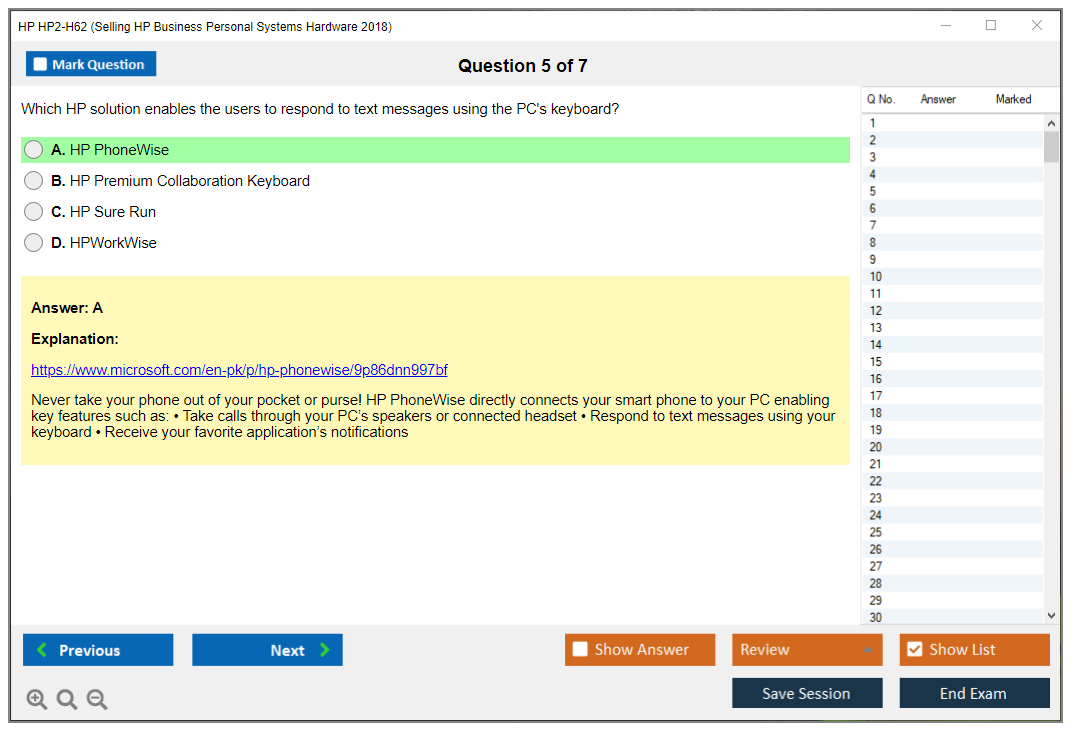Go back with the Previous button
Viewport: 1075px width, 735px height.
[x=98, y=650]
